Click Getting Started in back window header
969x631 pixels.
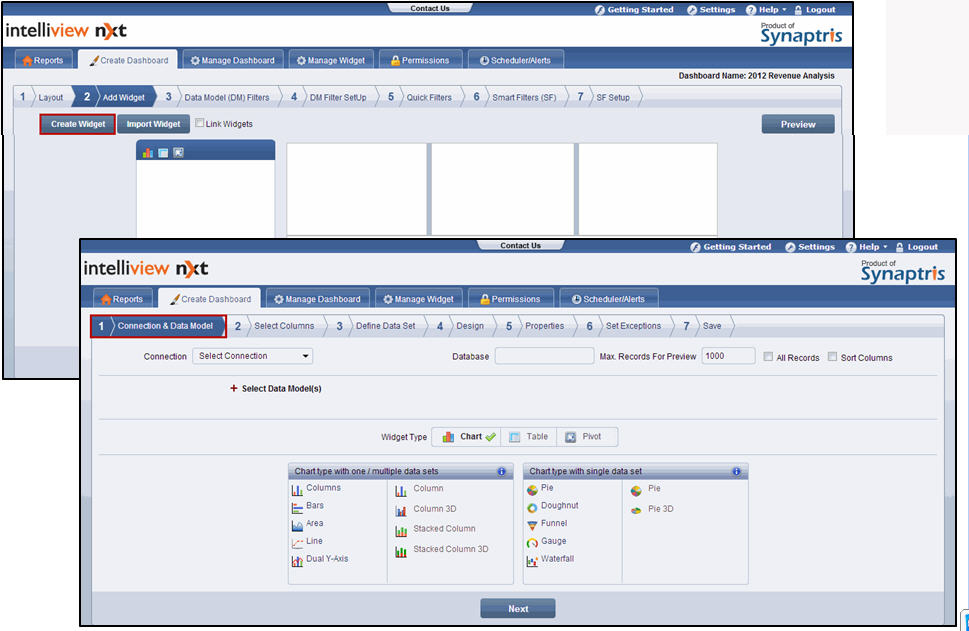coord(635,10)
